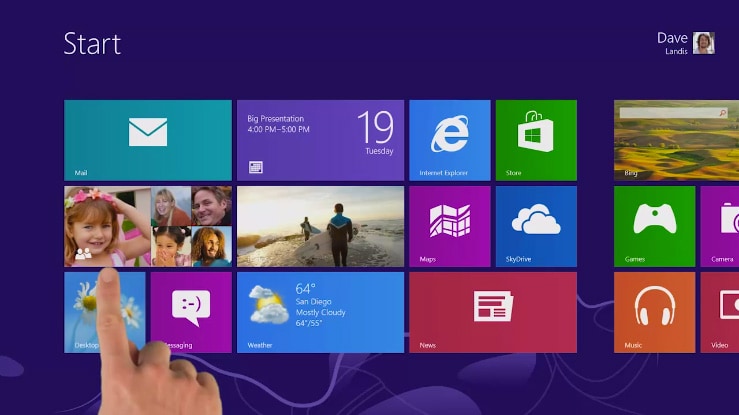Launch Internet Explorer tile
739x415 pixels.
tap(450, 140)
